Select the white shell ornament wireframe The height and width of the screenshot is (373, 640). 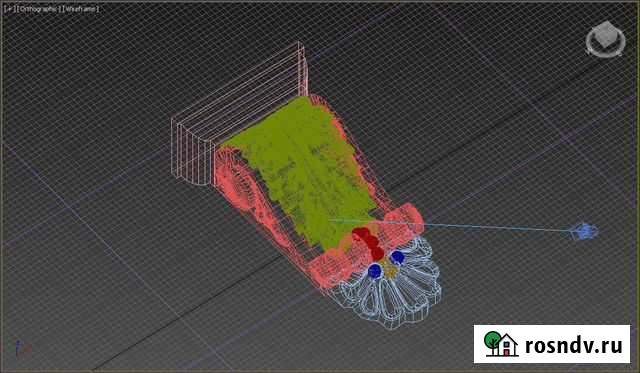point(391,285)
